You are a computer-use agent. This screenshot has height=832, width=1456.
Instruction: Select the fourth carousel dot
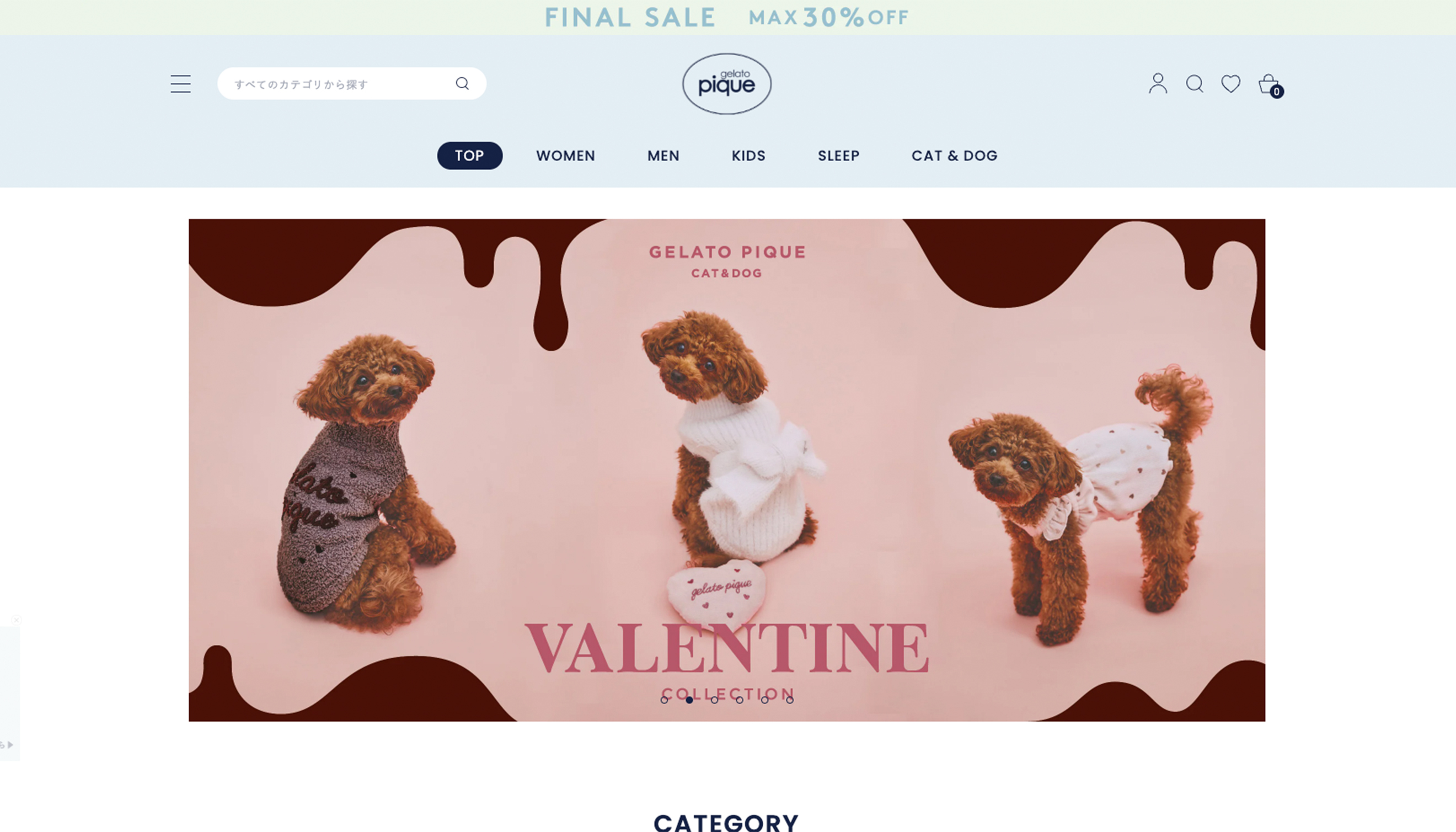[739, 700]
